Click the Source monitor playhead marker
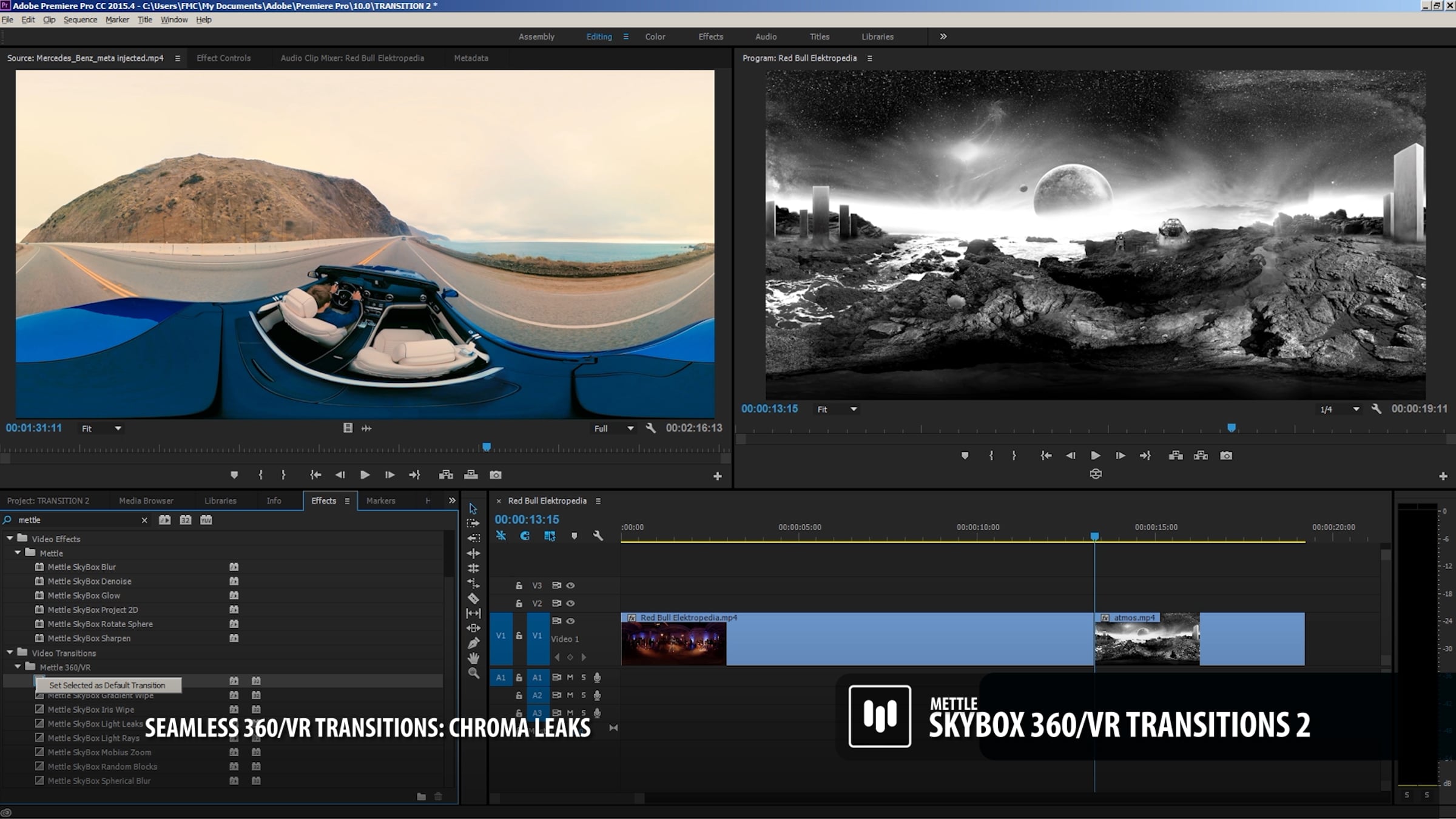Viewport: 1456px width, 819px height. coord(487,448)
